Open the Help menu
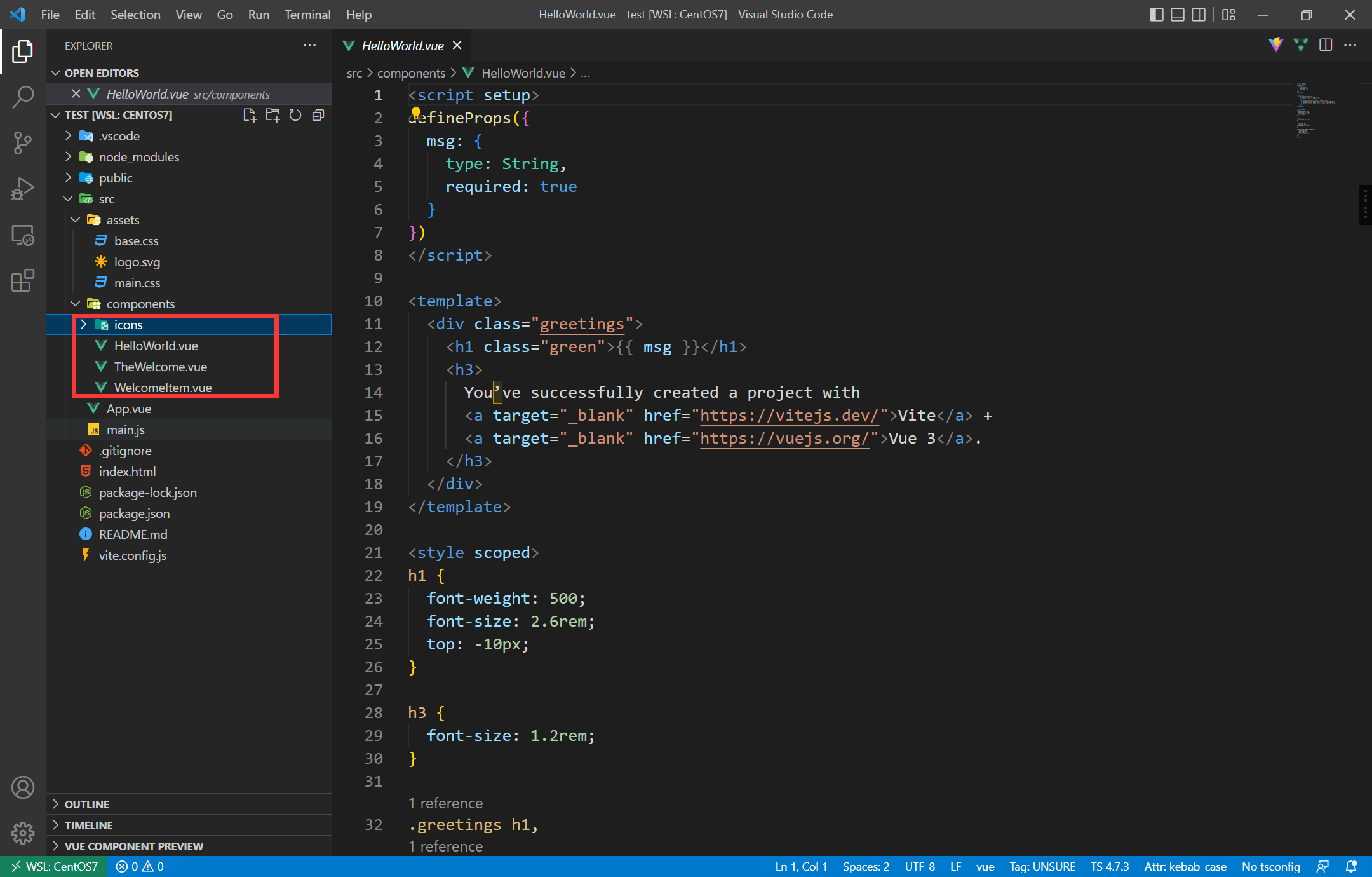 click(359, 15)
